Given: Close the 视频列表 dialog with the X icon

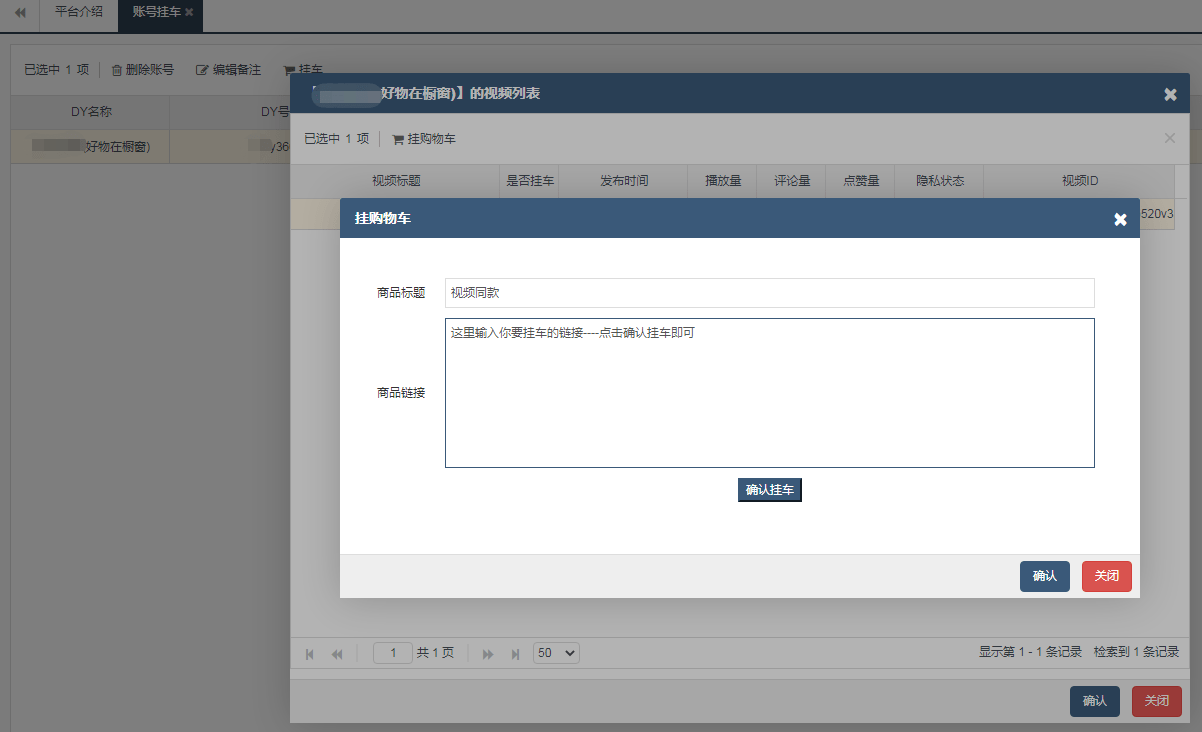Looking at the screenshot, I should click(x=1170, y=94).
